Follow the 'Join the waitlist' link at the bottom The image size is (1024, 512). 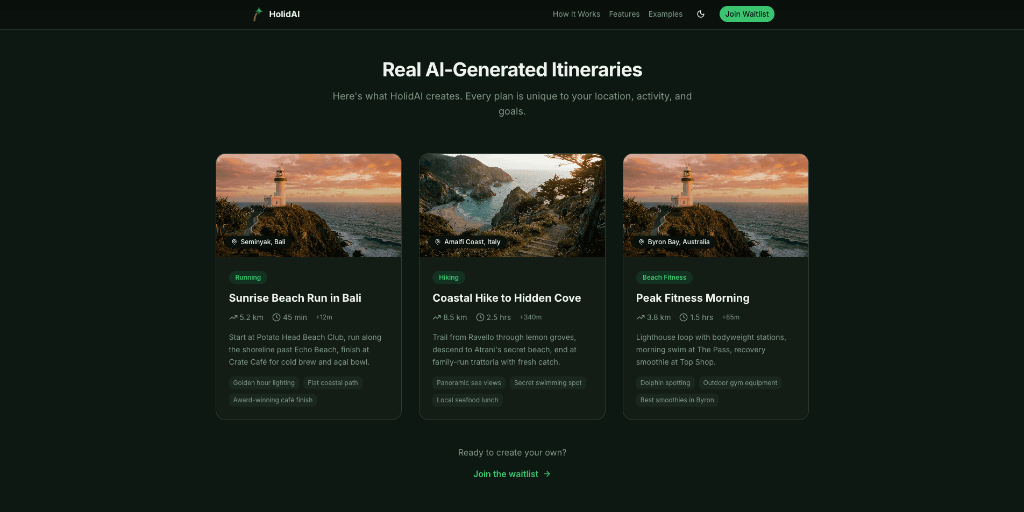click(511, 474)
